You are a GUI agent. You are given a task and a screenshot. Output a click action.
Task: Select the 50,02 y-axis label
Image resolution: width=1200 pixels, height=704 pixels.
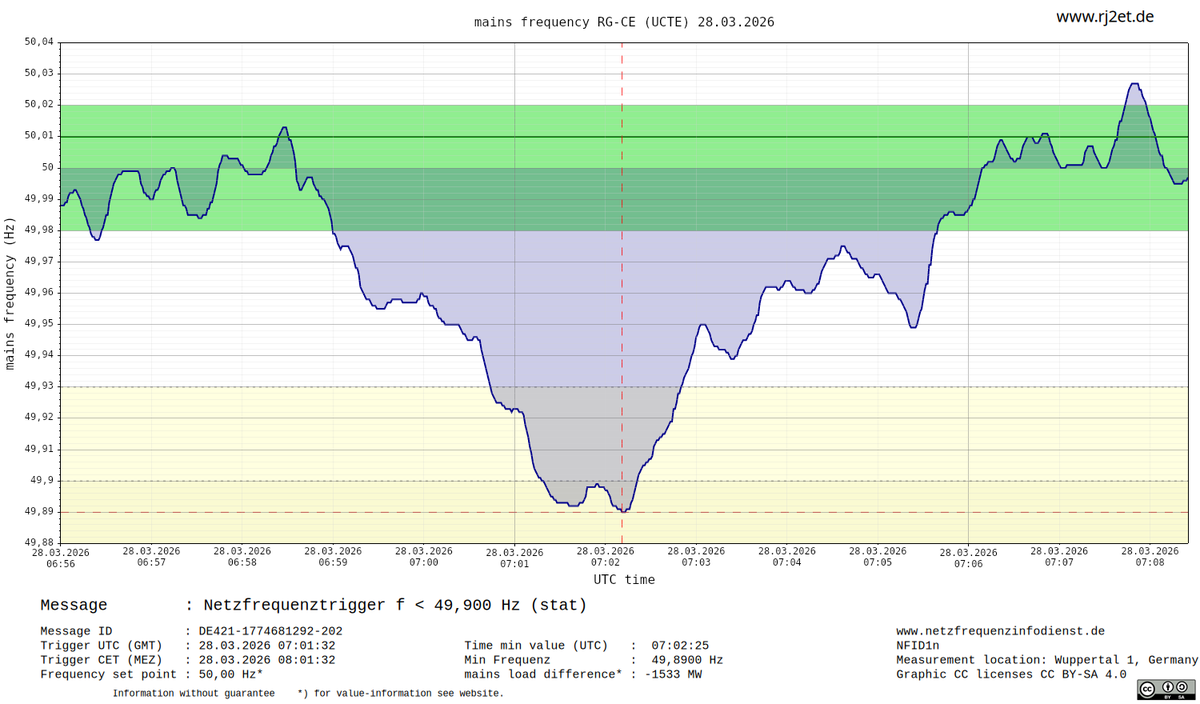point(38,104)
